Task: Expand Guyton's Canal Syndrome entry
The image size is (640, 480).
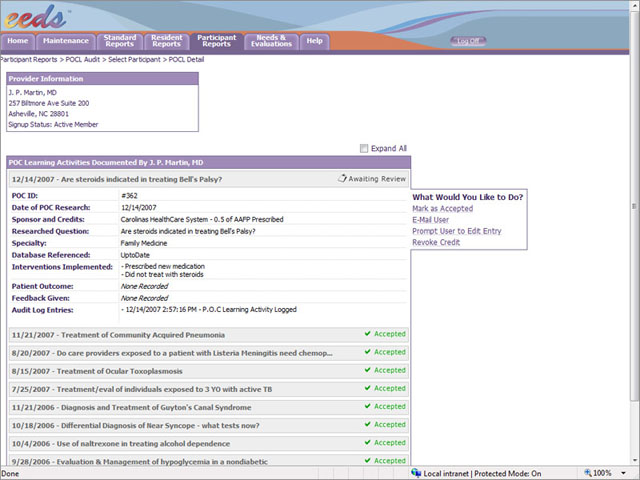Action: tap(209, 407)
